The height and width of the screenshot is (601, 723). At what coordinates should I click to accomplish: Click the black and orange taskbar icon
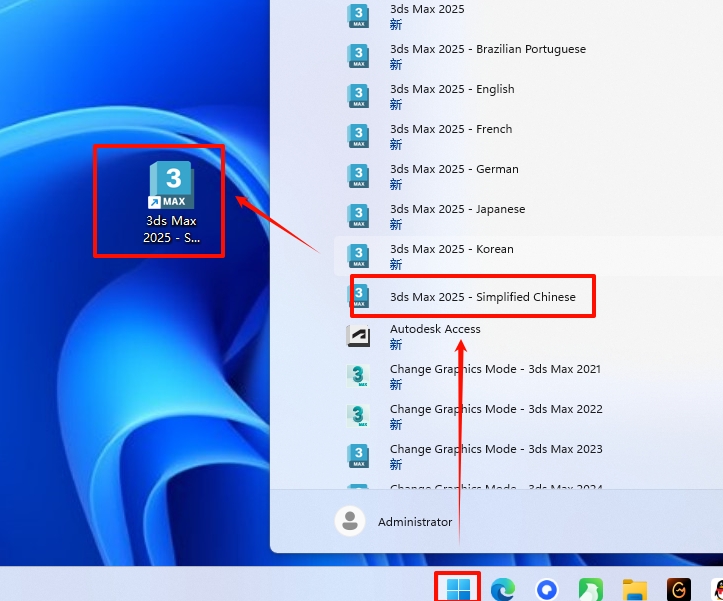click(x=679, y=590)
